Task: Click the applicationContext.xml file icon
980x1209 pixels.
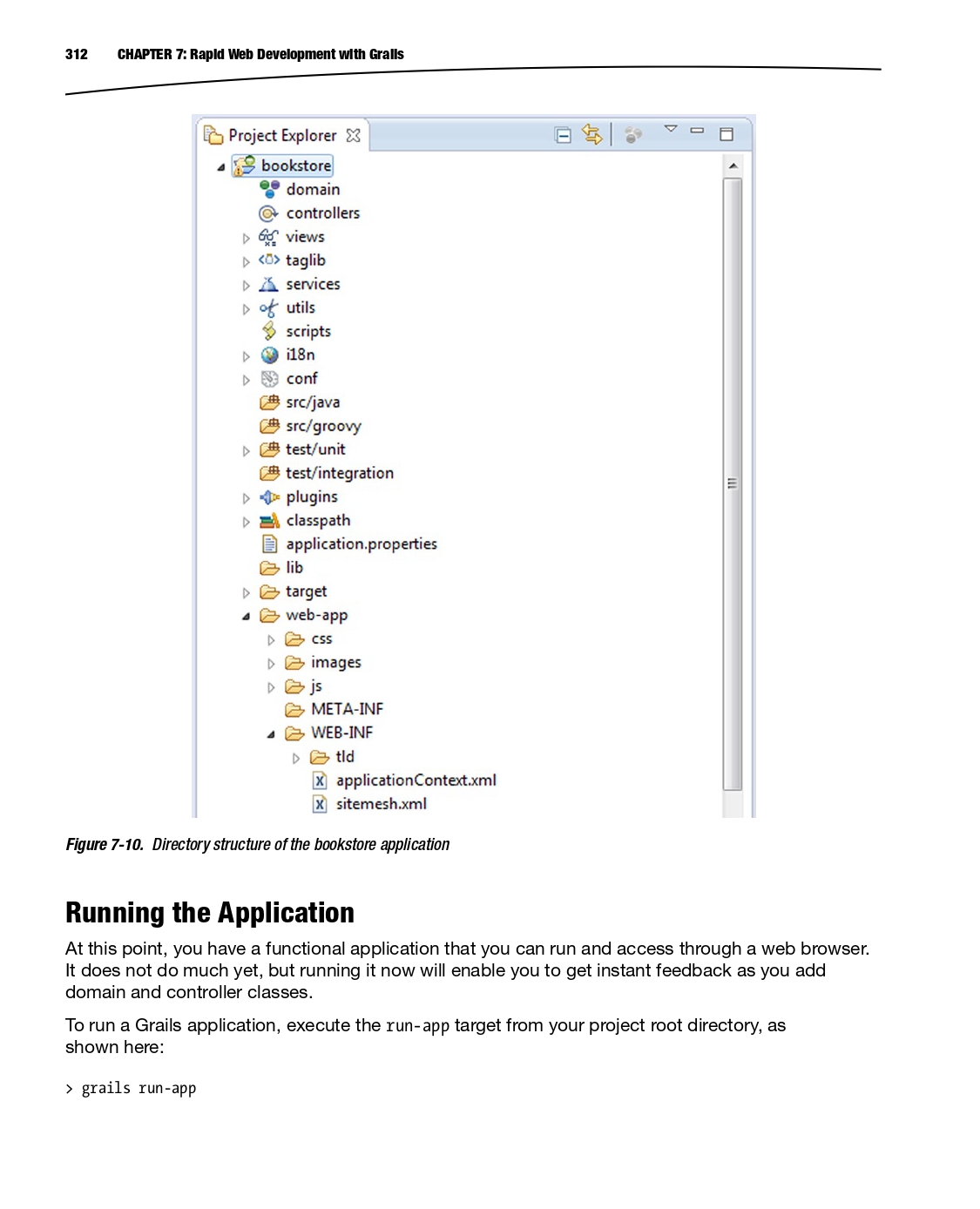Action: [320, 780]
